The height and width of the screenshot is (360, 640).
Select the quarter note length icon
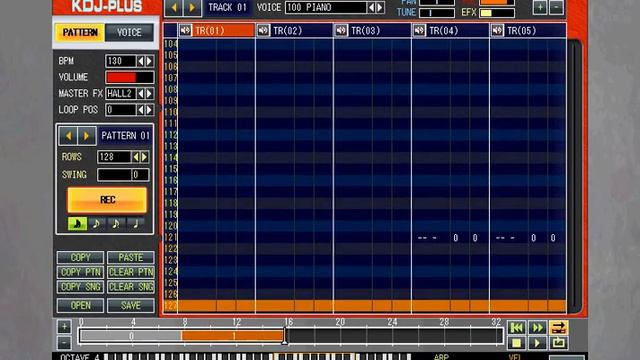pos(135,224)
